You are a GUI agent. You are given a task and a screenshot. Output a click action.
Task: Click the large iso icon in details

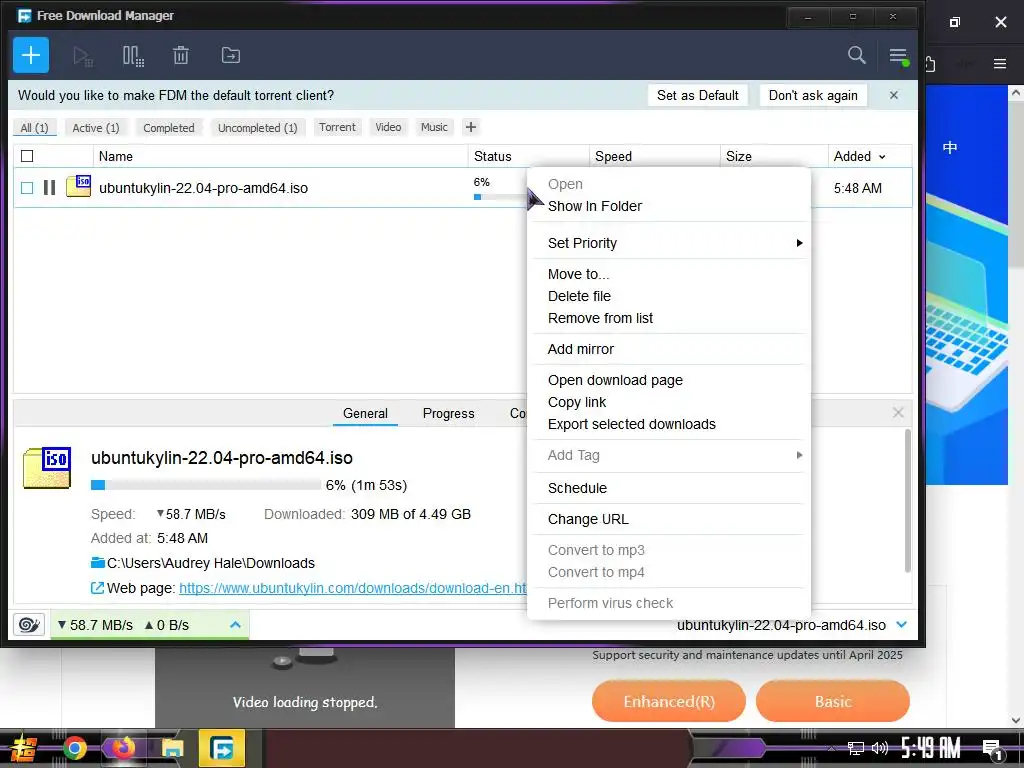coord(47,468)
